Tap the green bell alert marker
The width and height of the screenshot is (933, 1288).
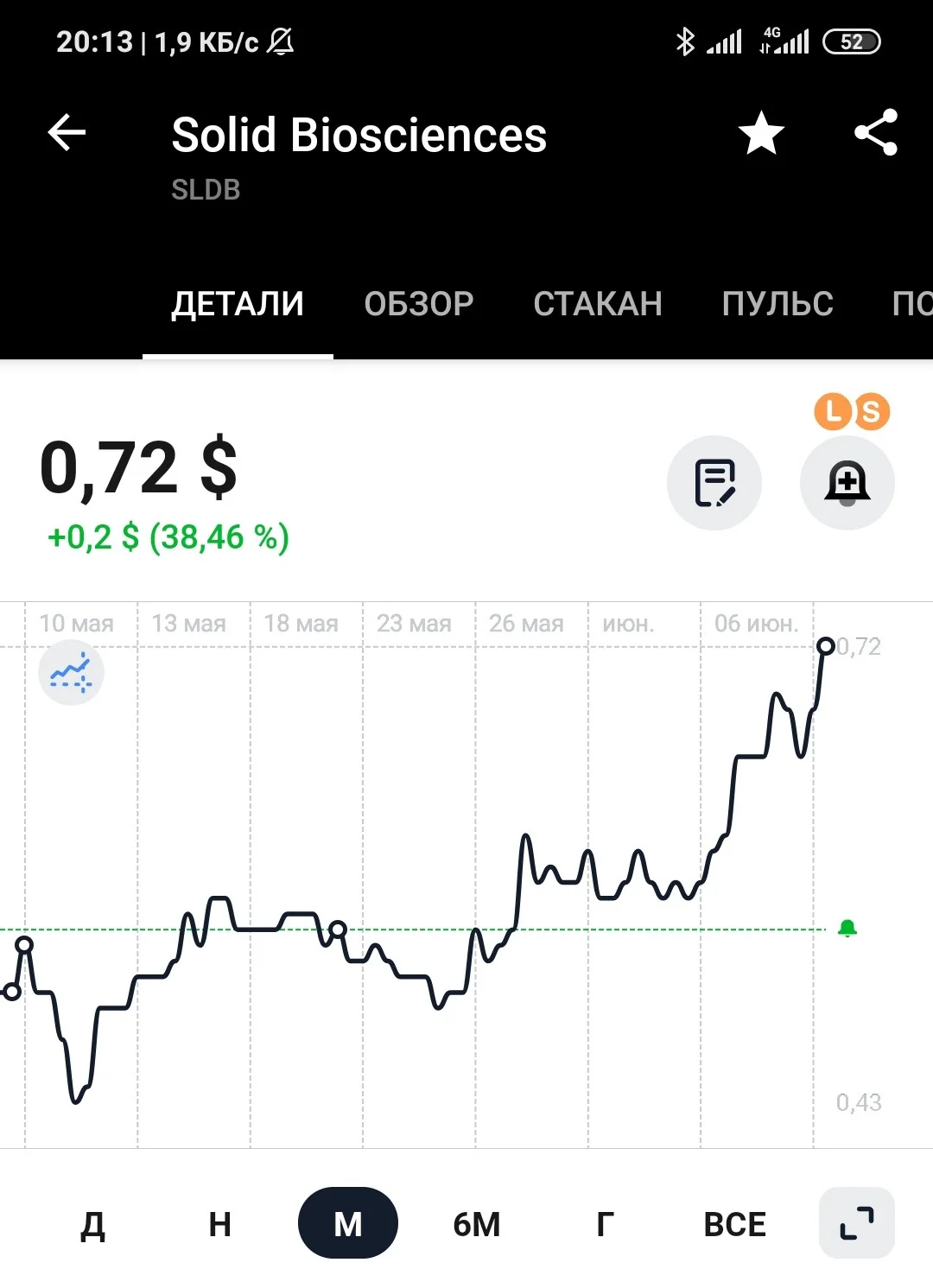[x=847, y=929]
